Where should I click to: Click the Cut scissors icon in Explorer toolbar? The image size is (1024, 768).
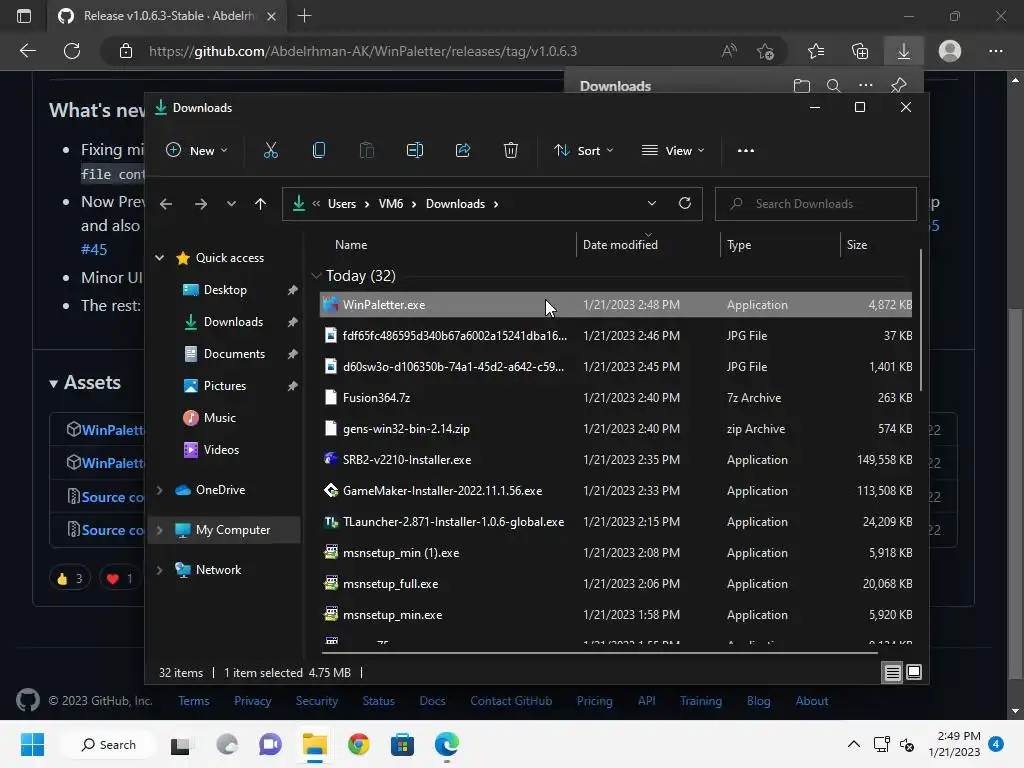tap(270, 151)
